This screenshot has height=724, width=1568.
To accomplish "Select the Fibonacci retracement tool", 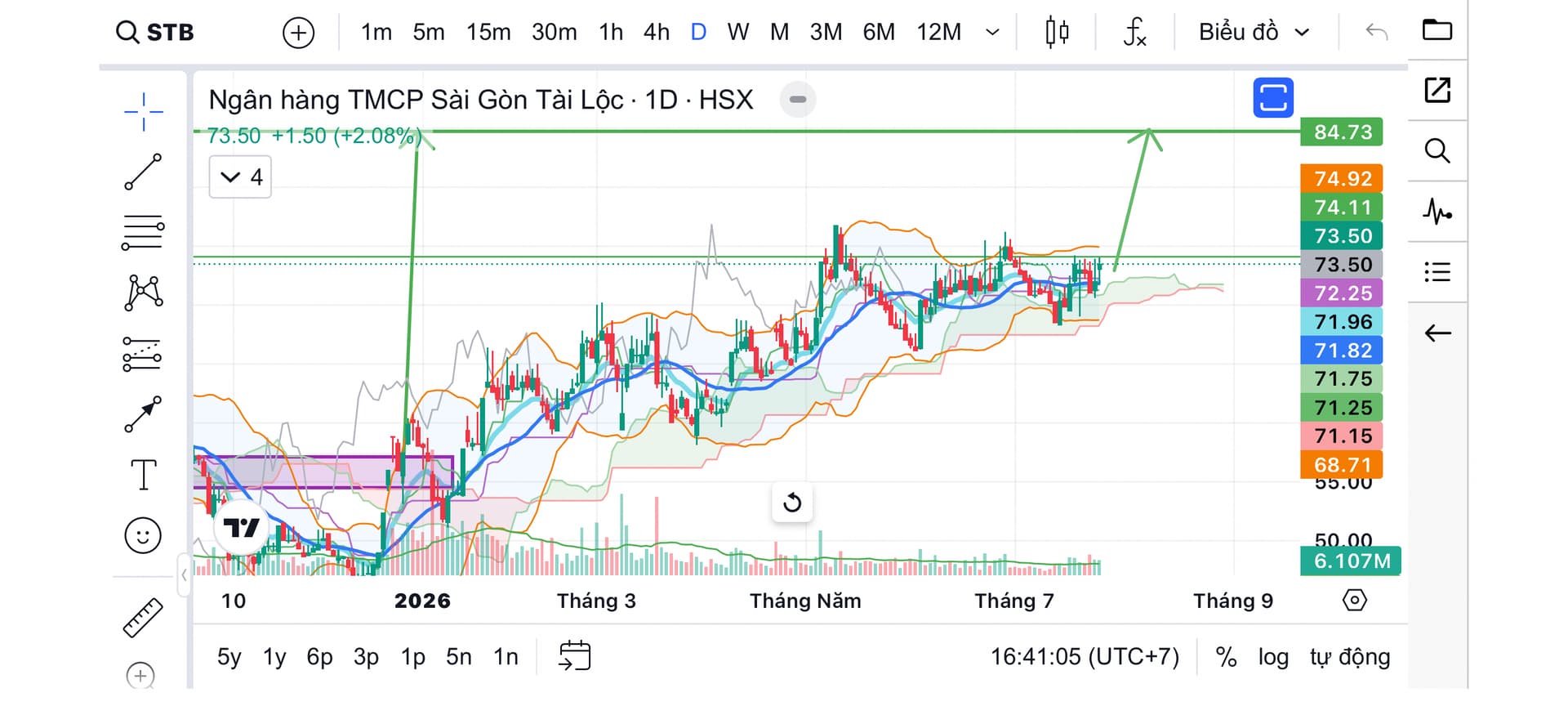I will pos(144,232).
